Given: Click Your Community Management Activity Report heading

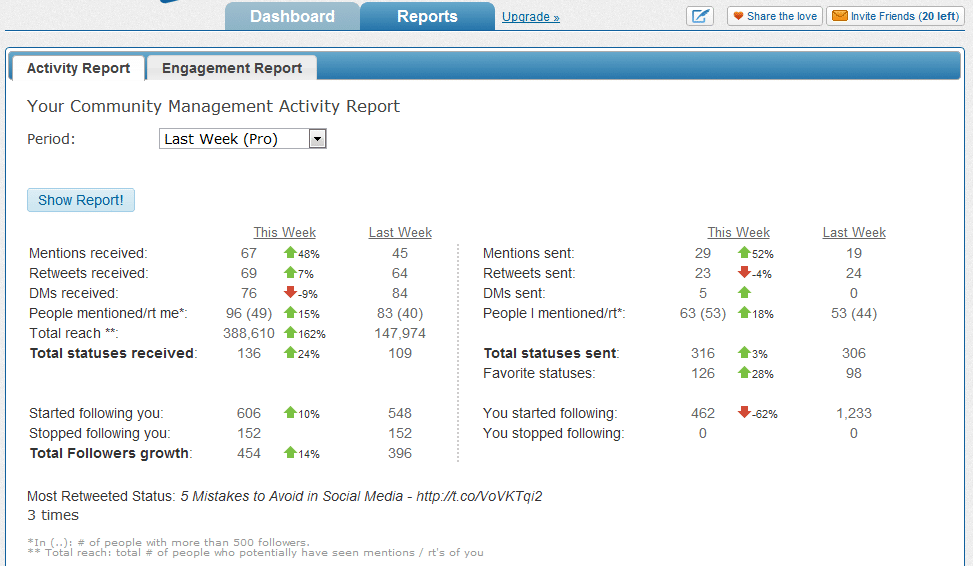Looking at the screenshot, I should pyautogui.click(x=213, y=106).
